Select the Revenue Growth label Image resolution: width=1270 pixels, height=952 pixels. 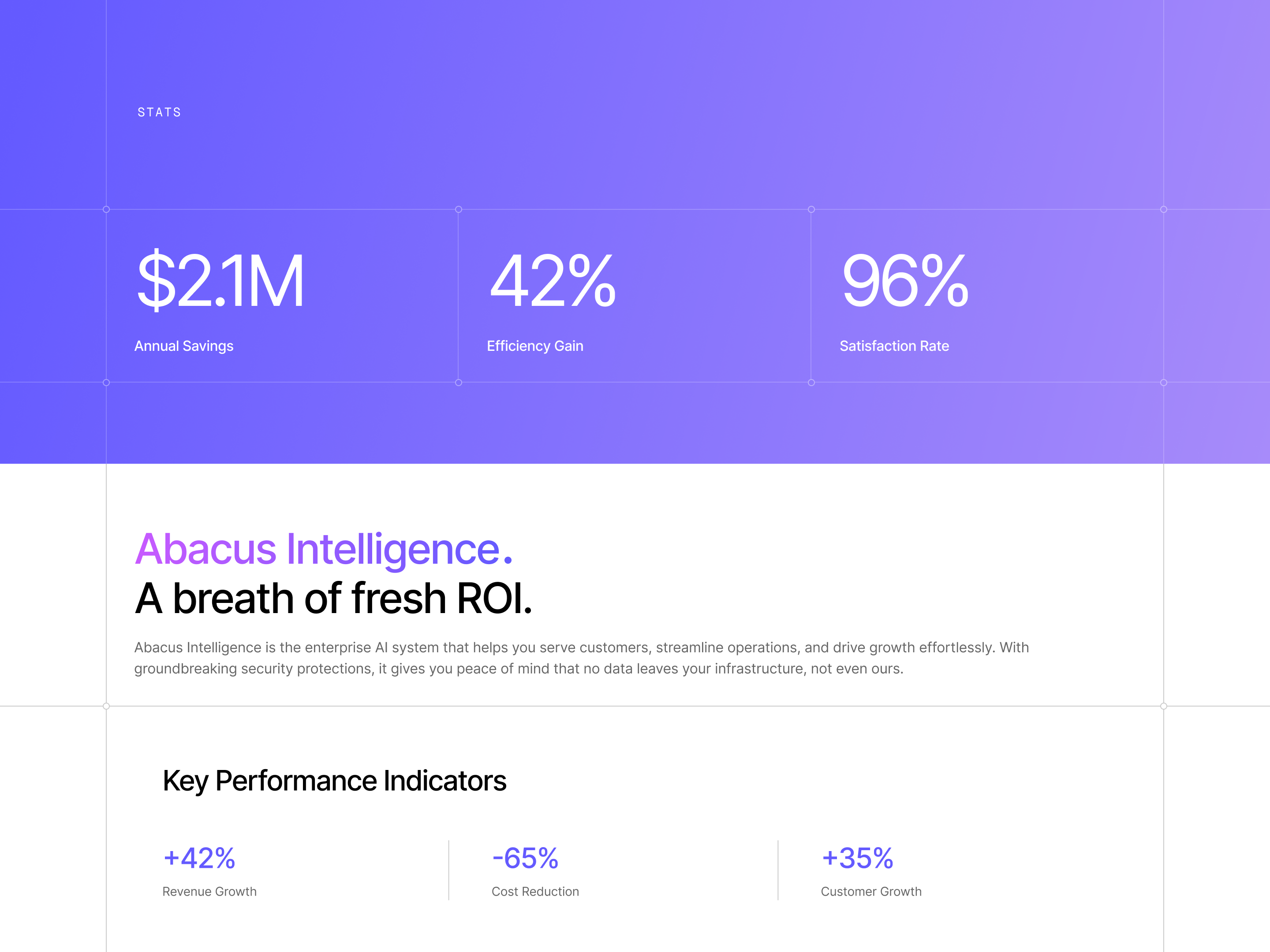tap(209, 892)
